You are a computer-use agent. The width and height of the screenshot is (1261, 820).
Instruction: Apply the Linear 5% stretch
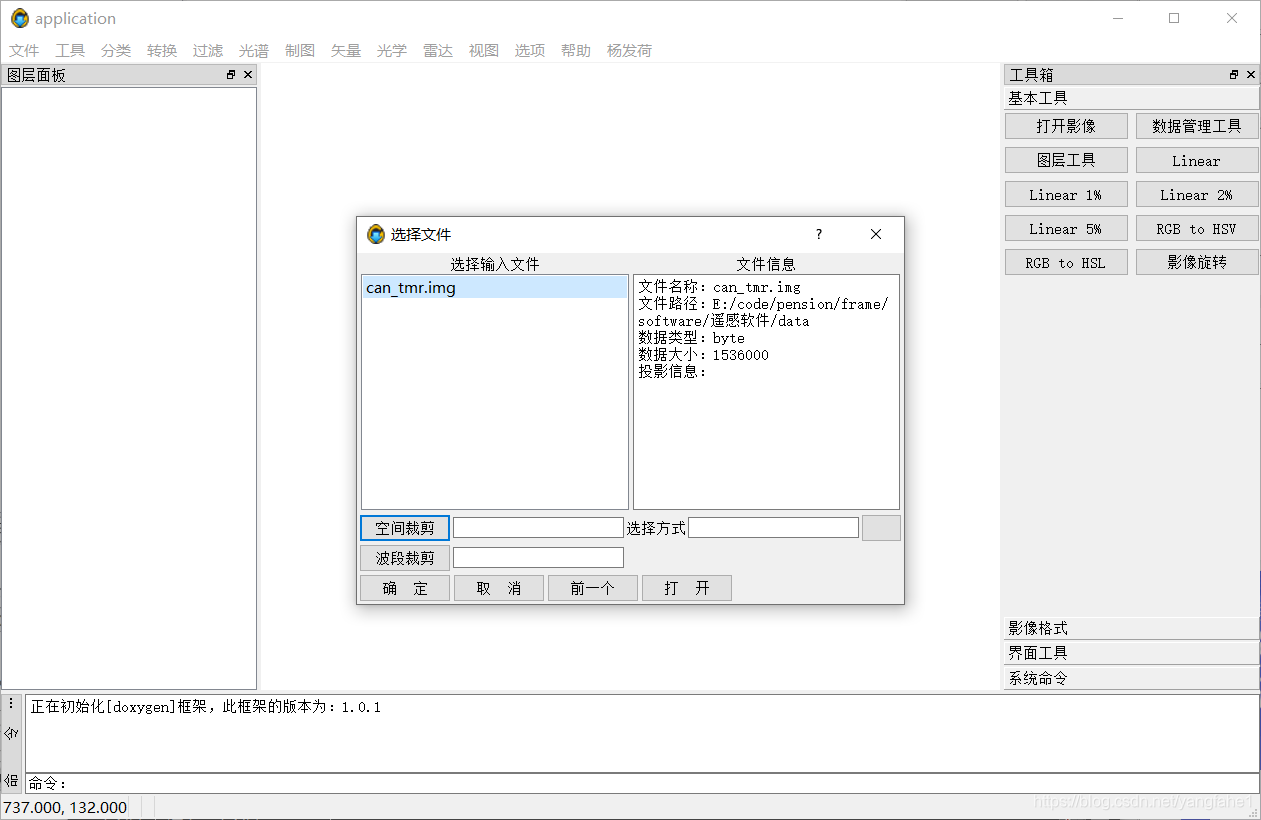[1066, 228]
